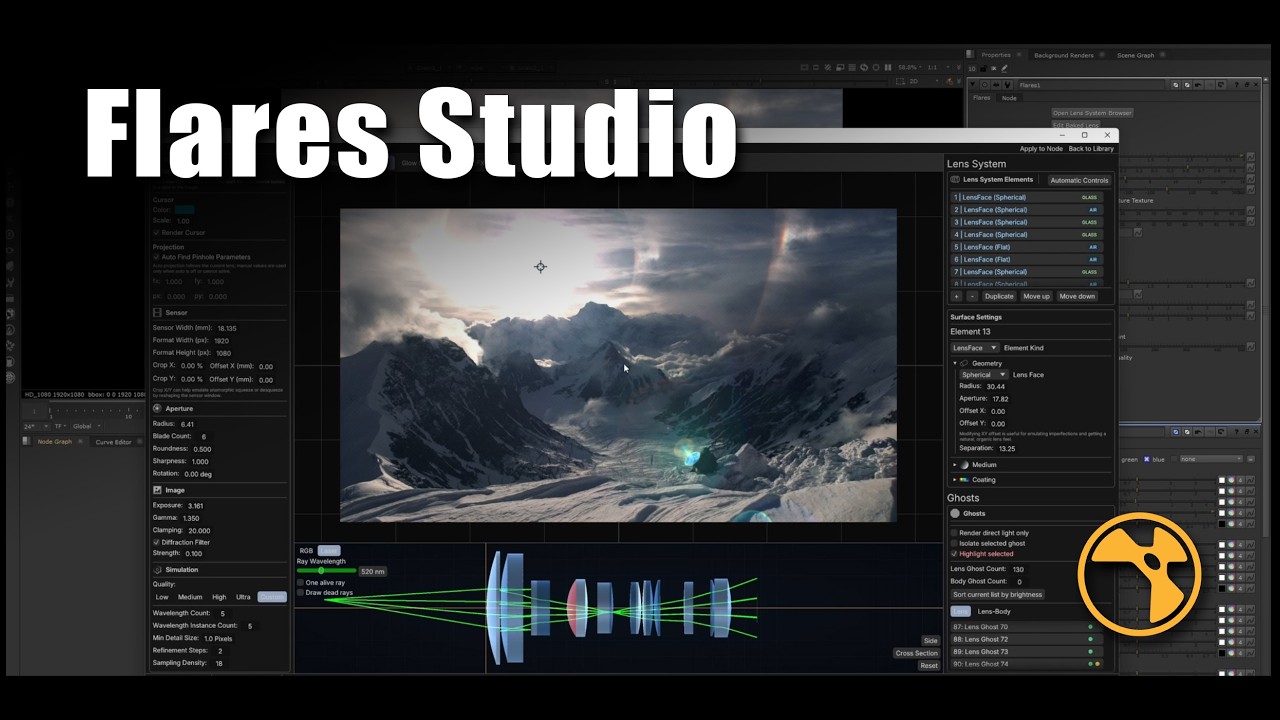Select element 6 LensFace (Flat)
The image size is (1280, 720).
pyautogui.click(x=1027, y=260)
